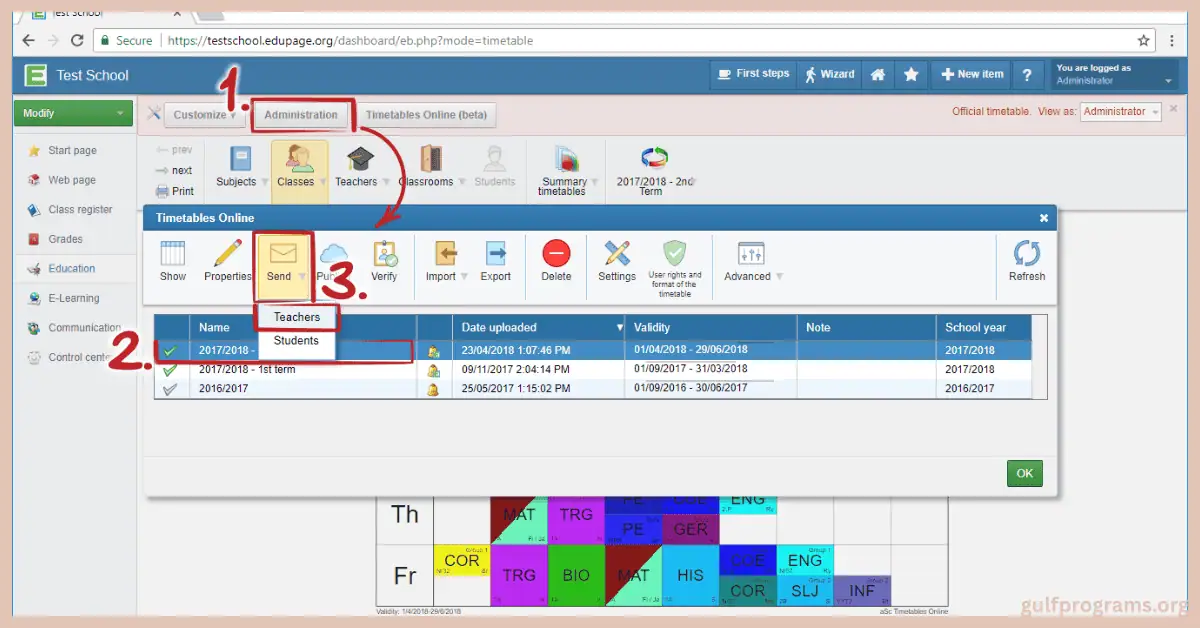Open the Customize dropdown
This screenshot has height=628, width=1200.
(x=201, y=114)
